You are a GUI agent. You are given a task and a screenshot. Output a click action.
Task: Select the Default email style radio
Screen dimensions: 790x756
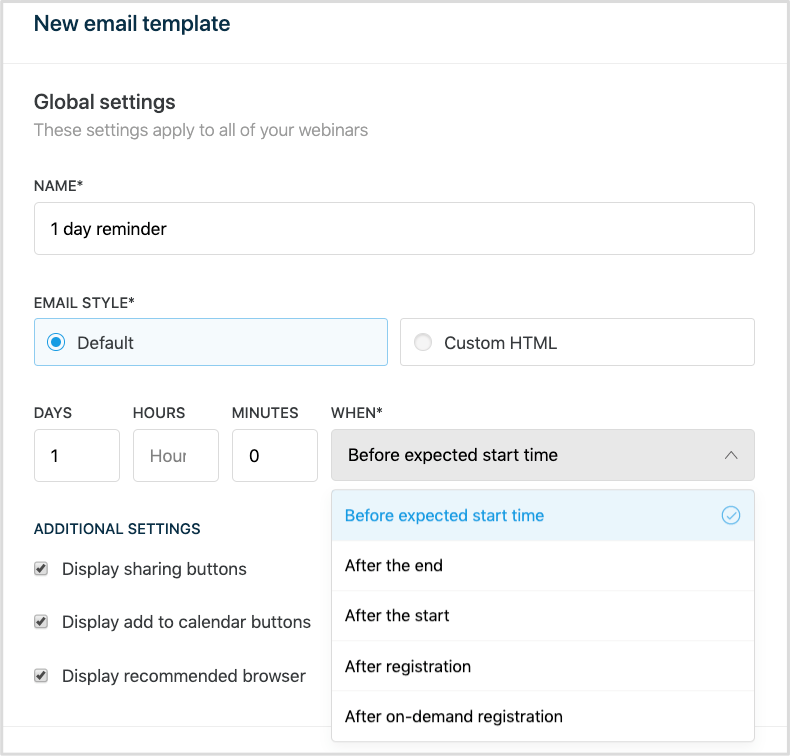[x=56, y=342]
